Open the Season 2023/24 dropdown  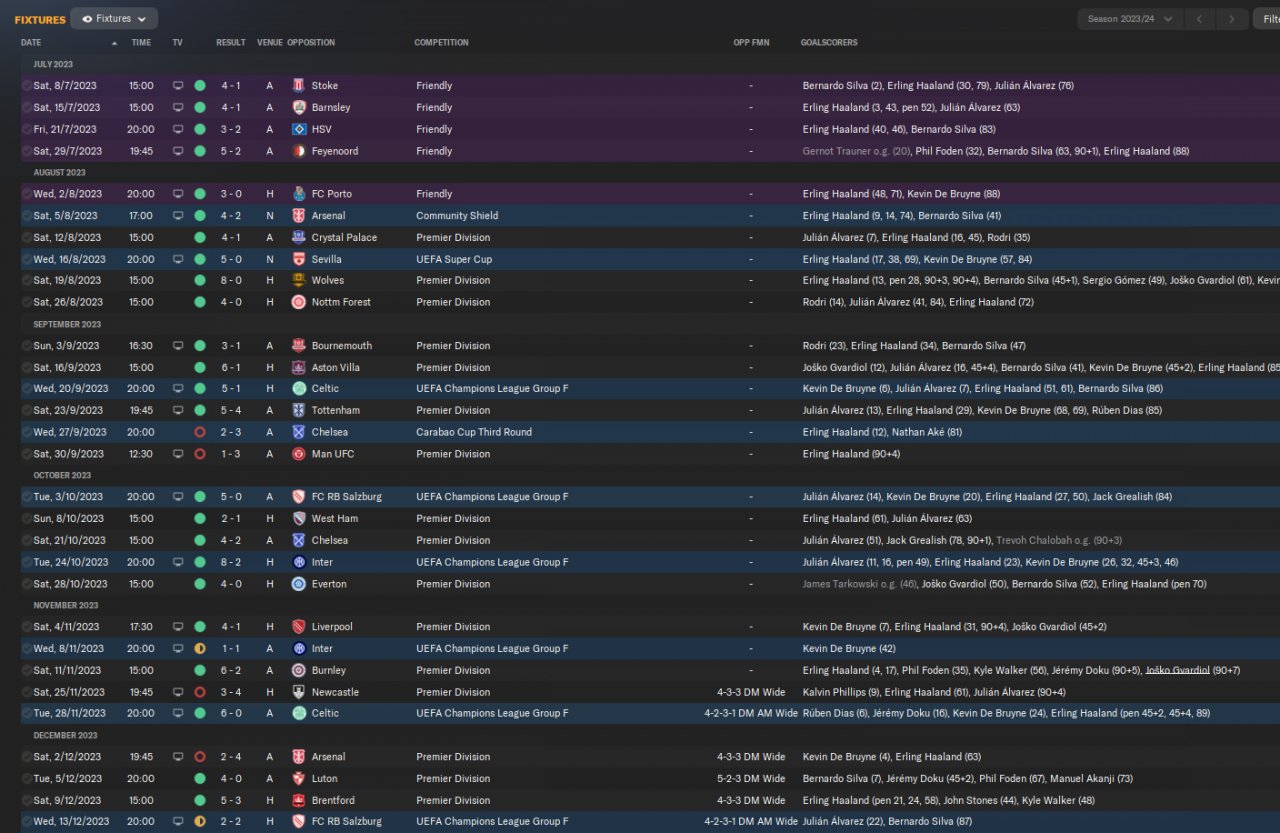(x=1129, y=19)
